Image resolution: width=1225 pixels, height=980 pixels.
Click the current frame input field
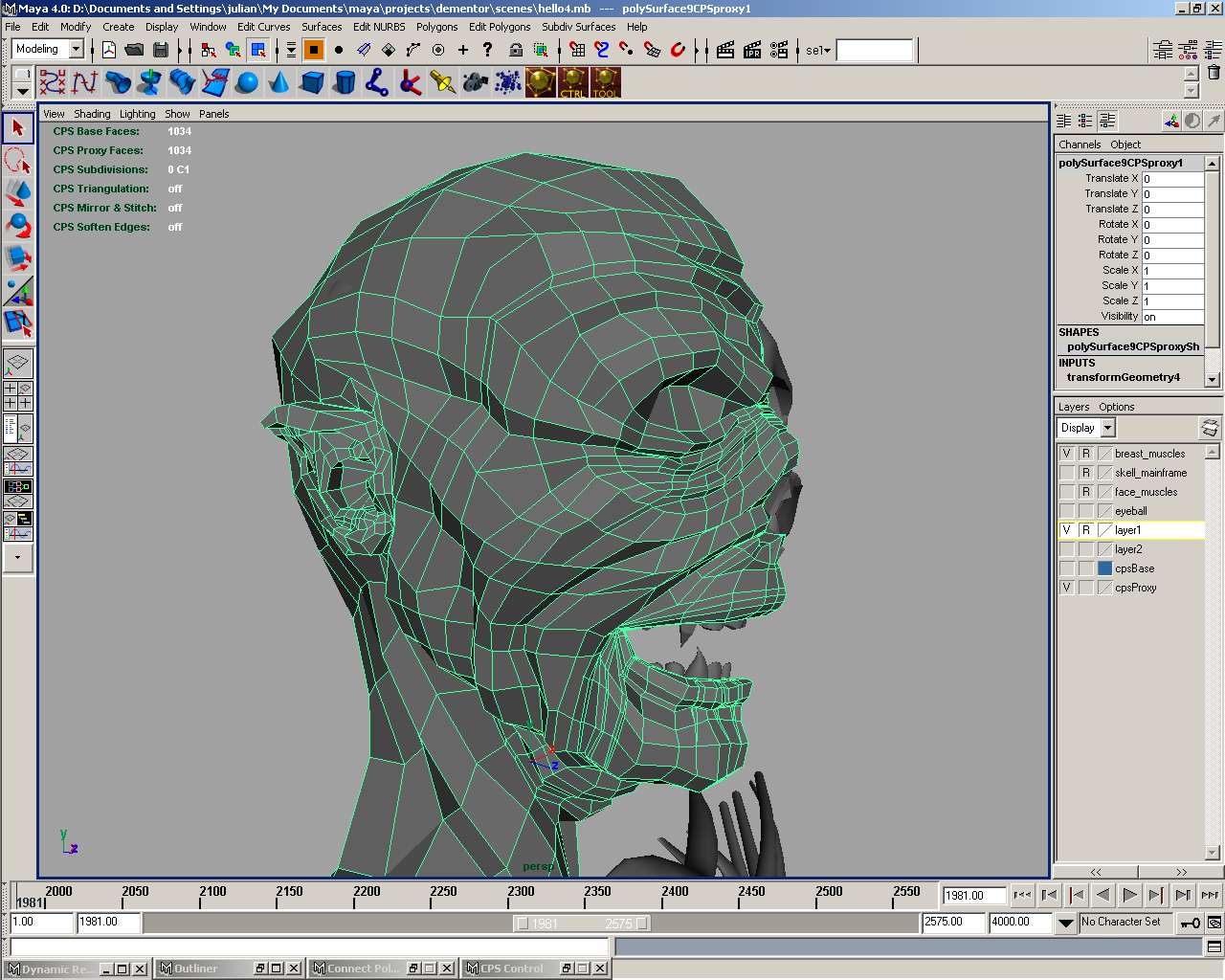coord(973,896)
